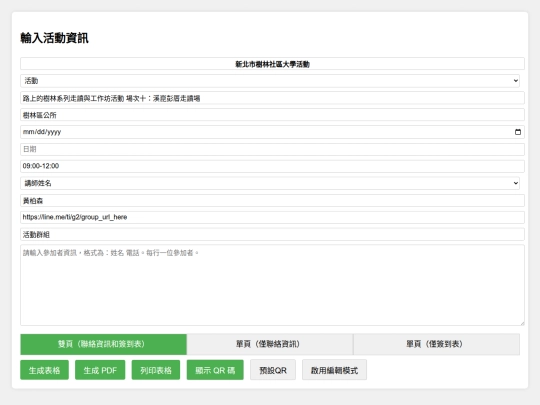Click the 列印表格 button
This screenshot has width=540, height=405.
[x=156, y=370]
